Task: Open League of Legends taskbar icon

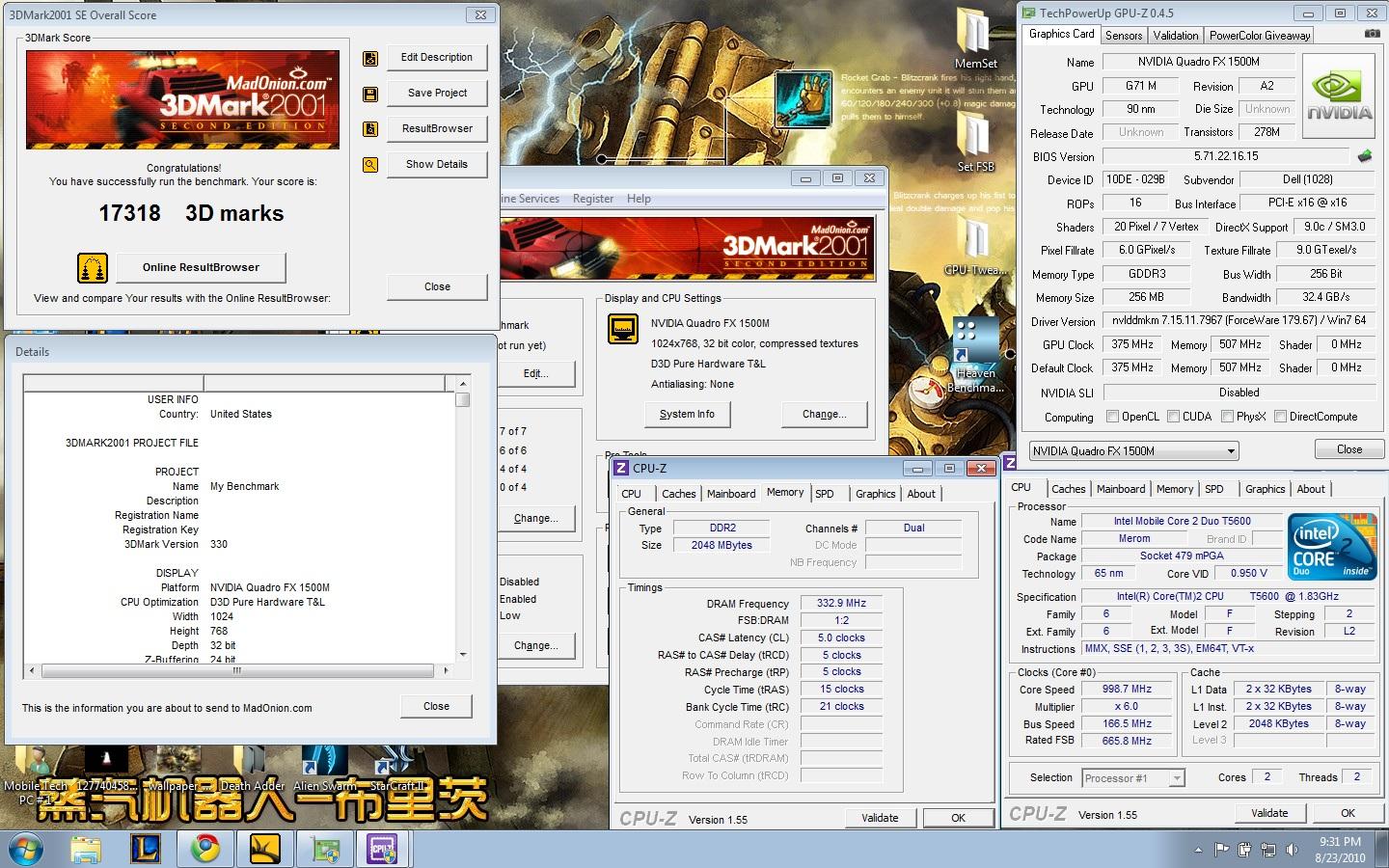Action: (146, 850)
